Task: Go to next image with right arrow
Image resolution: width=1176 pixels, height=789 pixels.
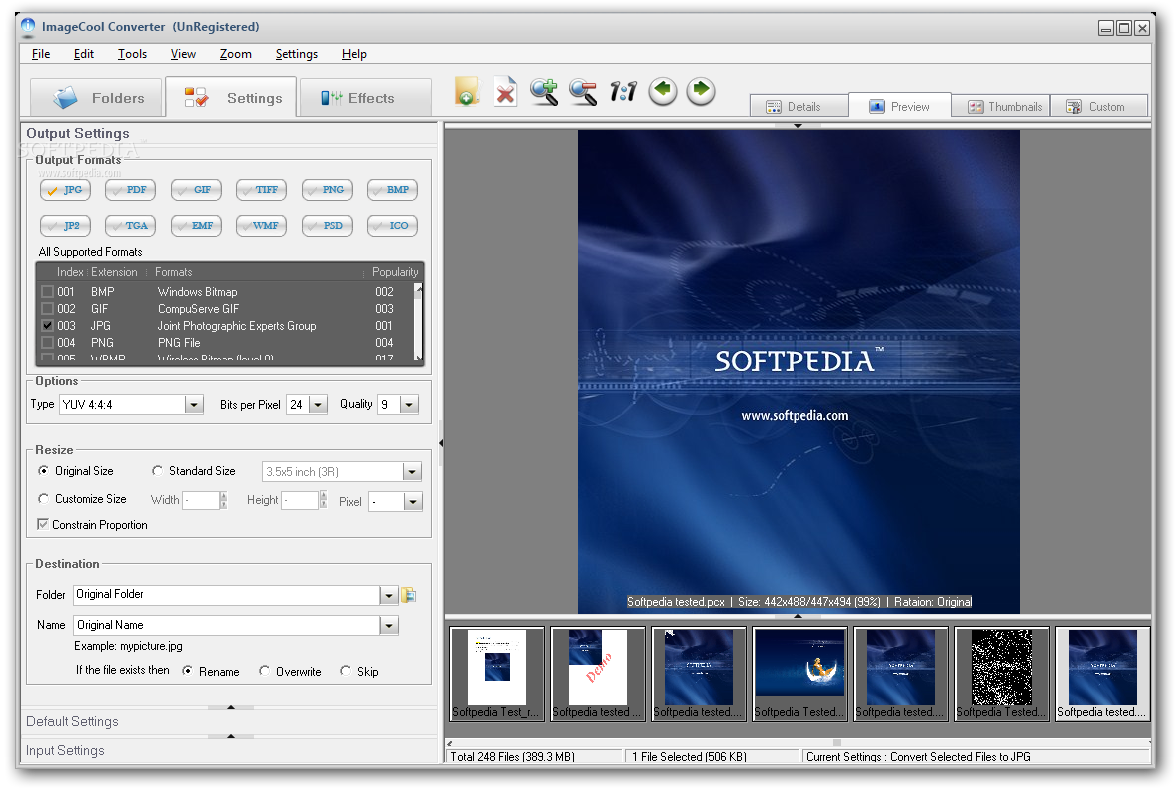Action: pyautogui.click(x=701, y=91)
